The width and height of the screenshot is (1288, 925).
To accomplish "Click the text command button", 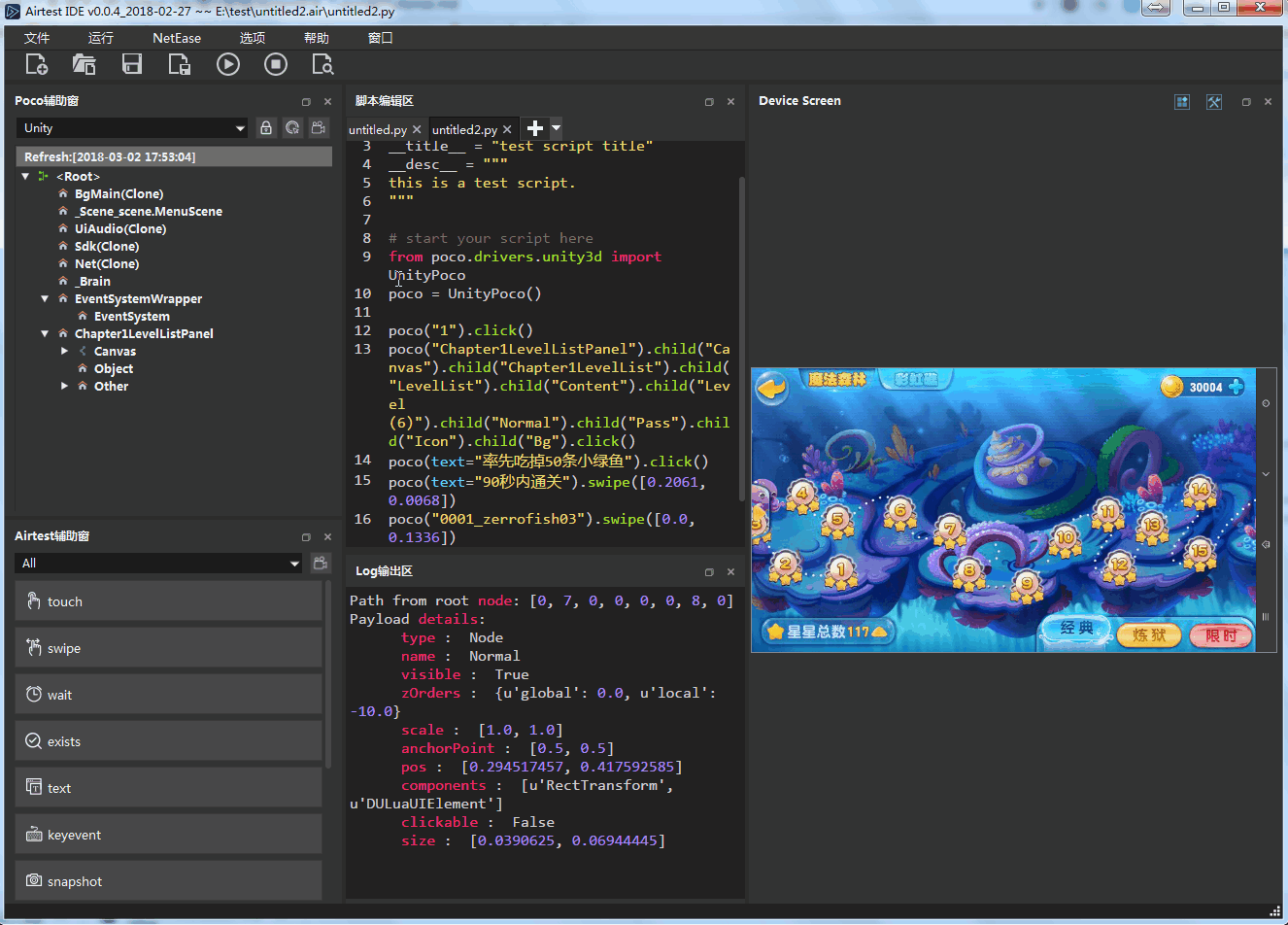I will click(169, 788).
